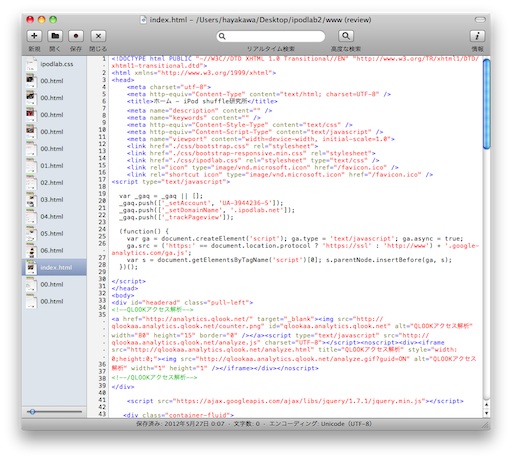Click the meta name="viewport" code line

(261, 139)
